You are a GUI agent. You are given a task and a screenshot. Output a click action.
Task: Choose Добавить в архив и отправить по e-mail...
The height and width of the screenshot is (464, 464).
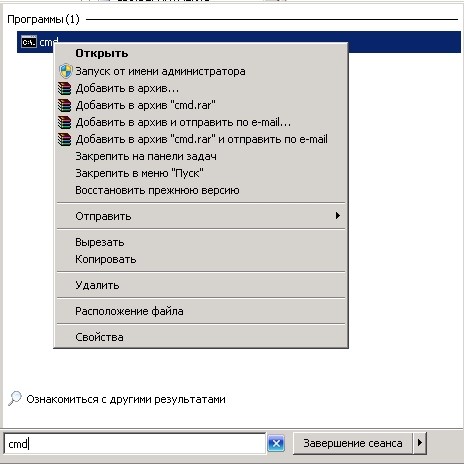coord(201,122)
